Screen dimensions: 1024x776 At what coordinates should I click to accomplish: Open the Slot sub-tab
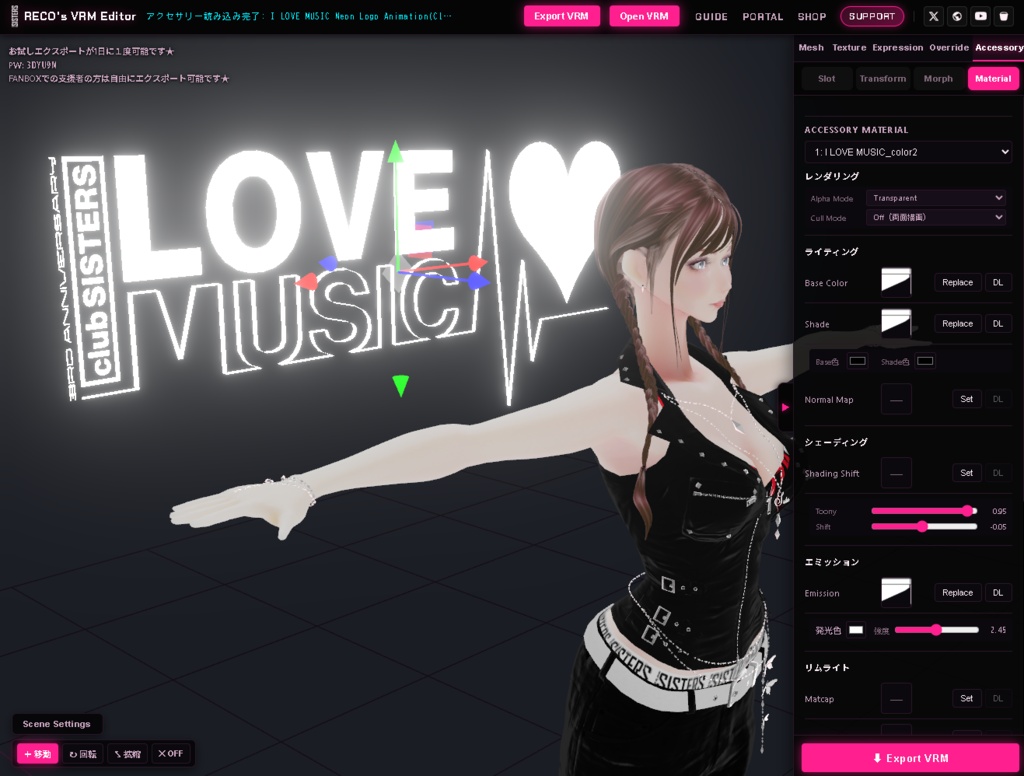click(x=827, y=78)
